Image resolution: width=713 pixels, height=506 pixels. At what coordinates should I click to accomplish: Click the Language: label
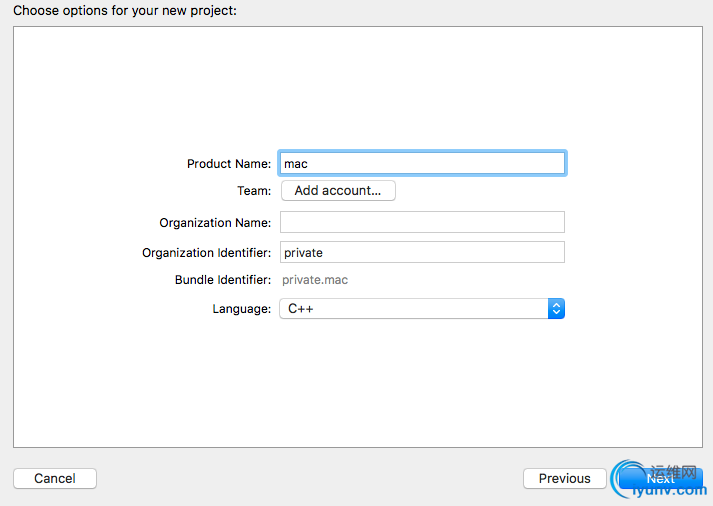(x=241, y=309)
